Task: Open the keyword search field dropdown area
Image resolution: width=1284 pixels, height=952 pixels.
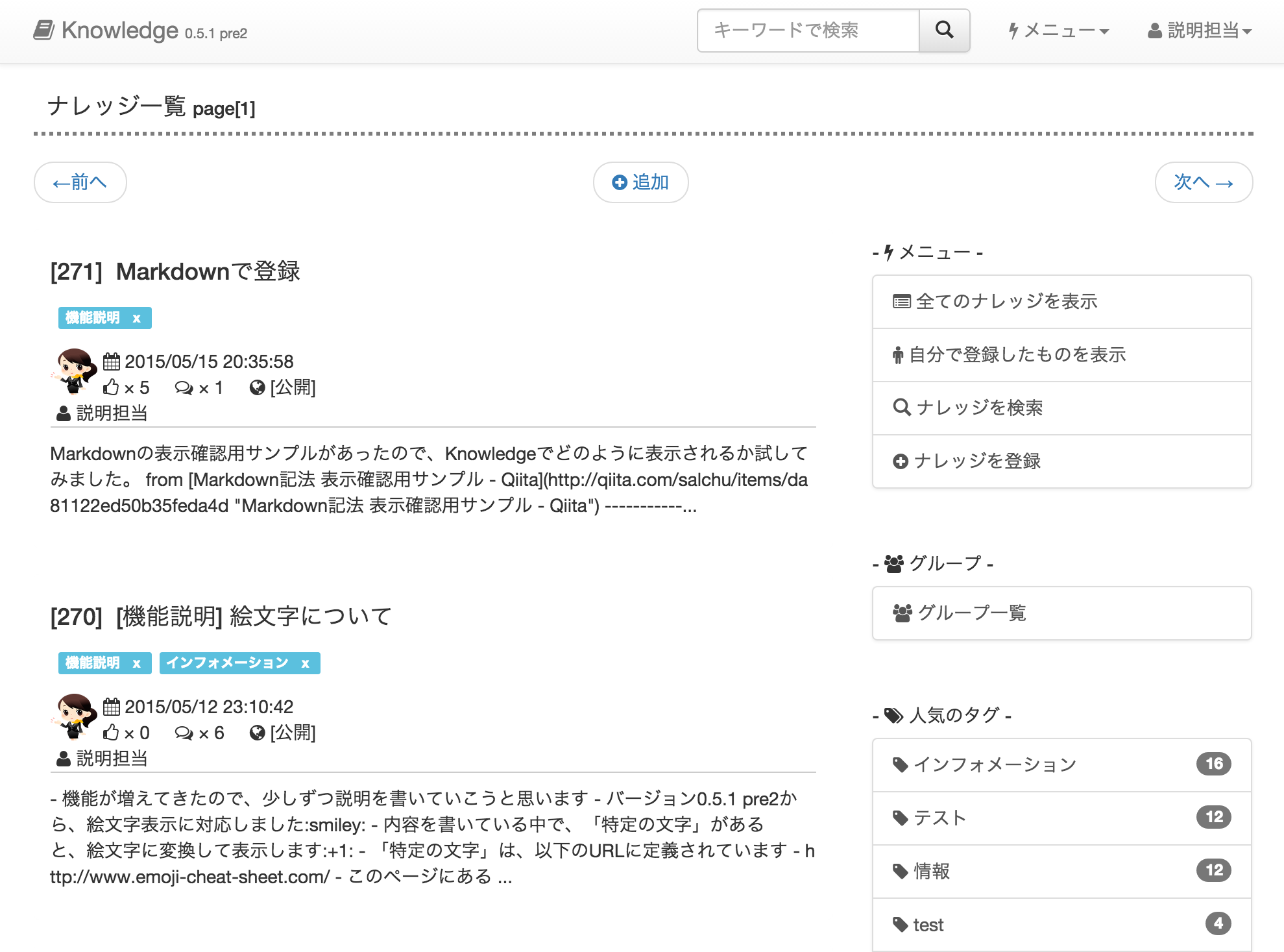Action: click(808, 30)
